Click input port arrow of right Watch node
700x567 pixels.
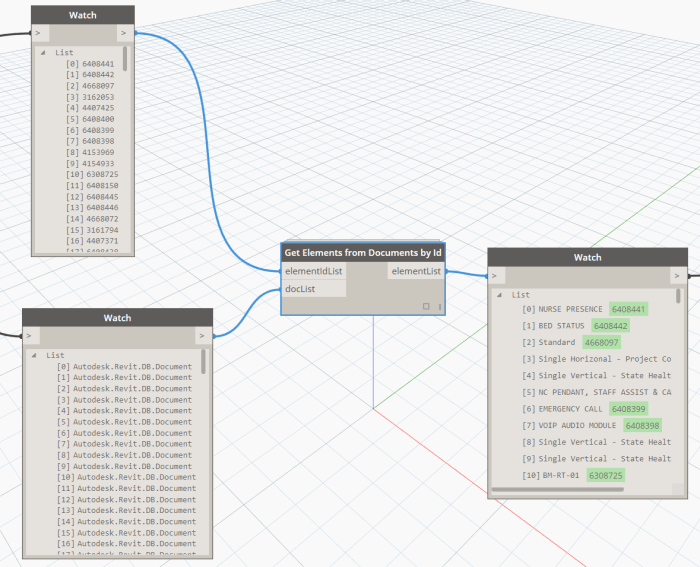click(496, 275)
